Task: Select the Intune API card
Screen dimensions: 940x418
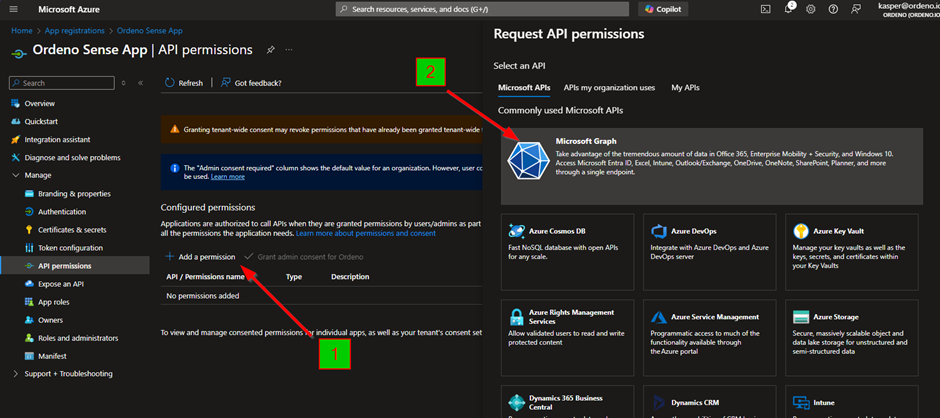Action: (851, 402)
